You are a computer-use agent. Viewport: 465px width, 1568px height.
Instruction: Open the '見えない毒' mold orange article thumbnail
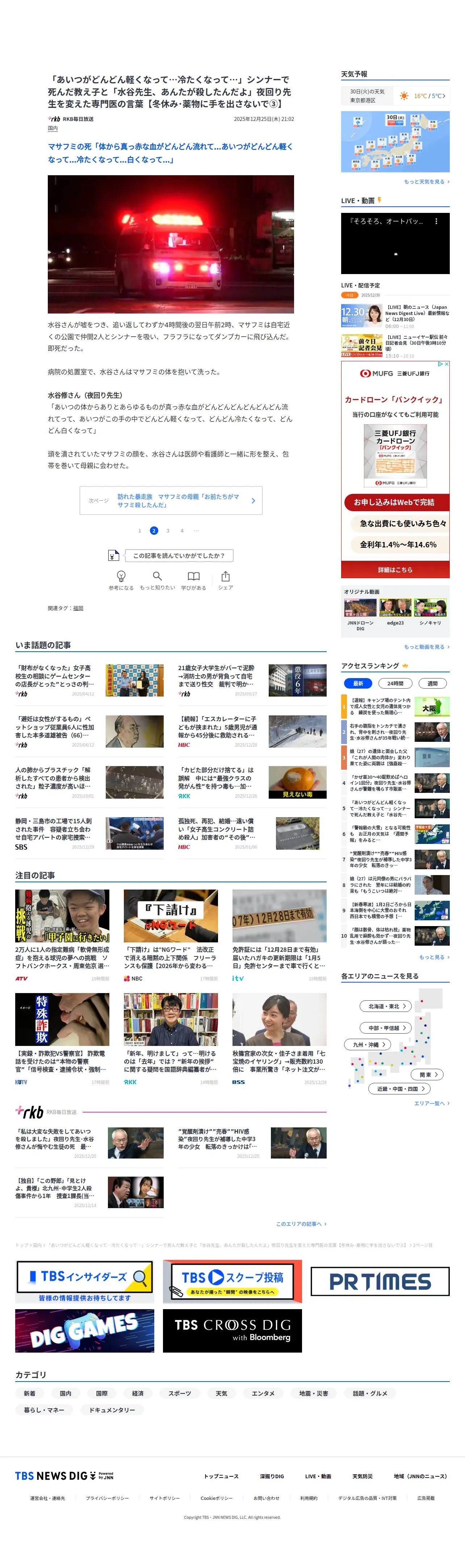point(298,783)
